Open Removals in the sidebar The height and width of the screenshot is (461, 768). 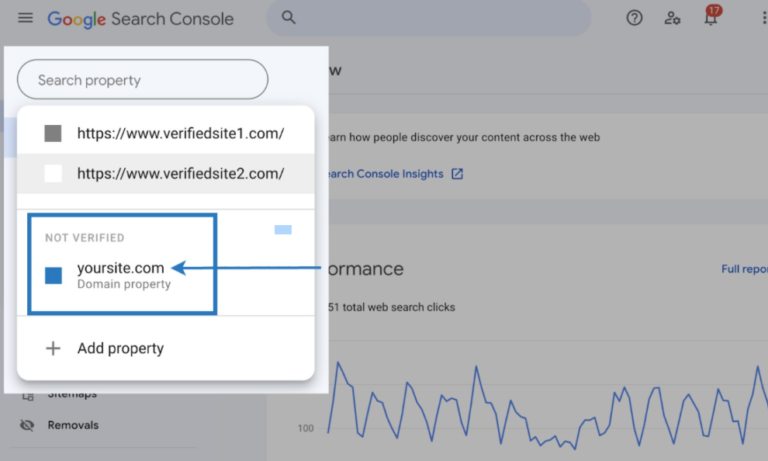click(x=73, y=425)
